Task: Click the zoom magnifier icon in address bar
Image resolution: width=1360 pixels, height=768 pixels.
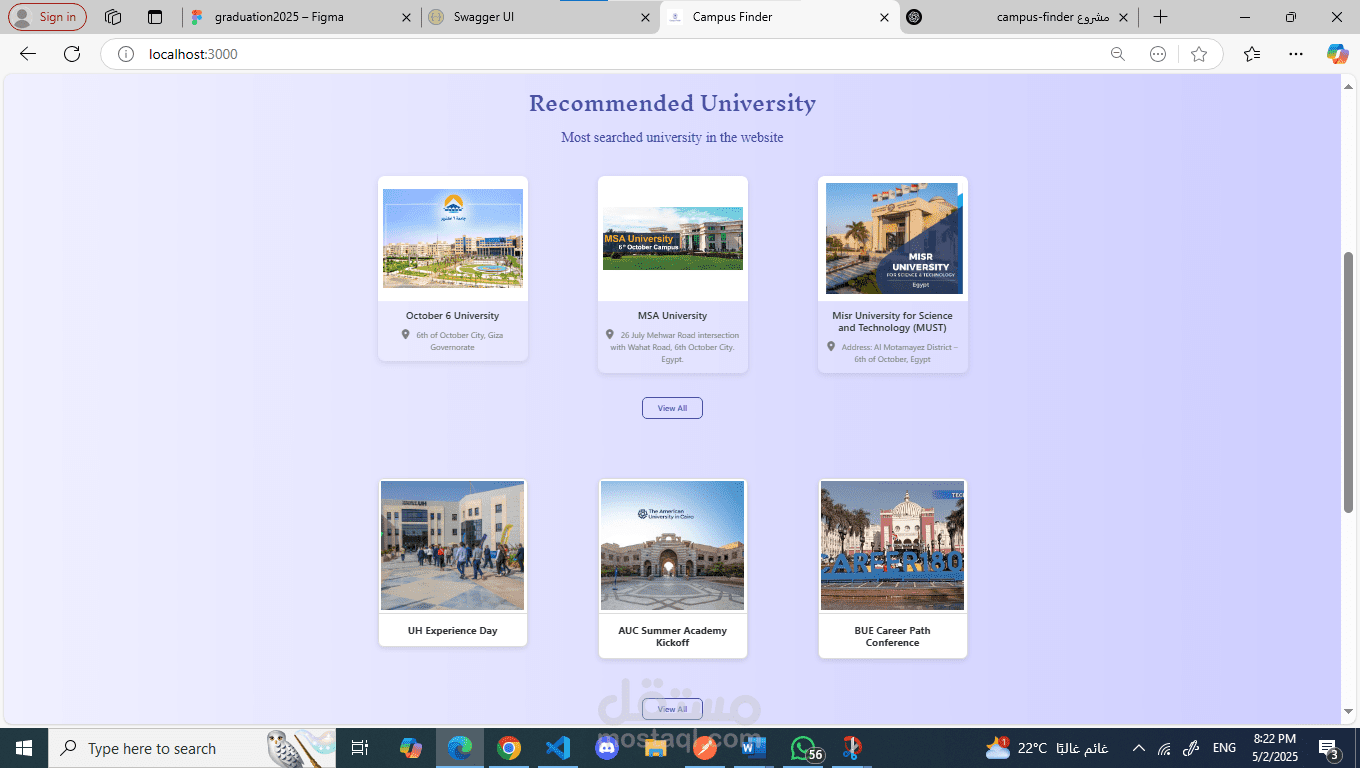Action: pyautogui.click(x=1118, y=54)
